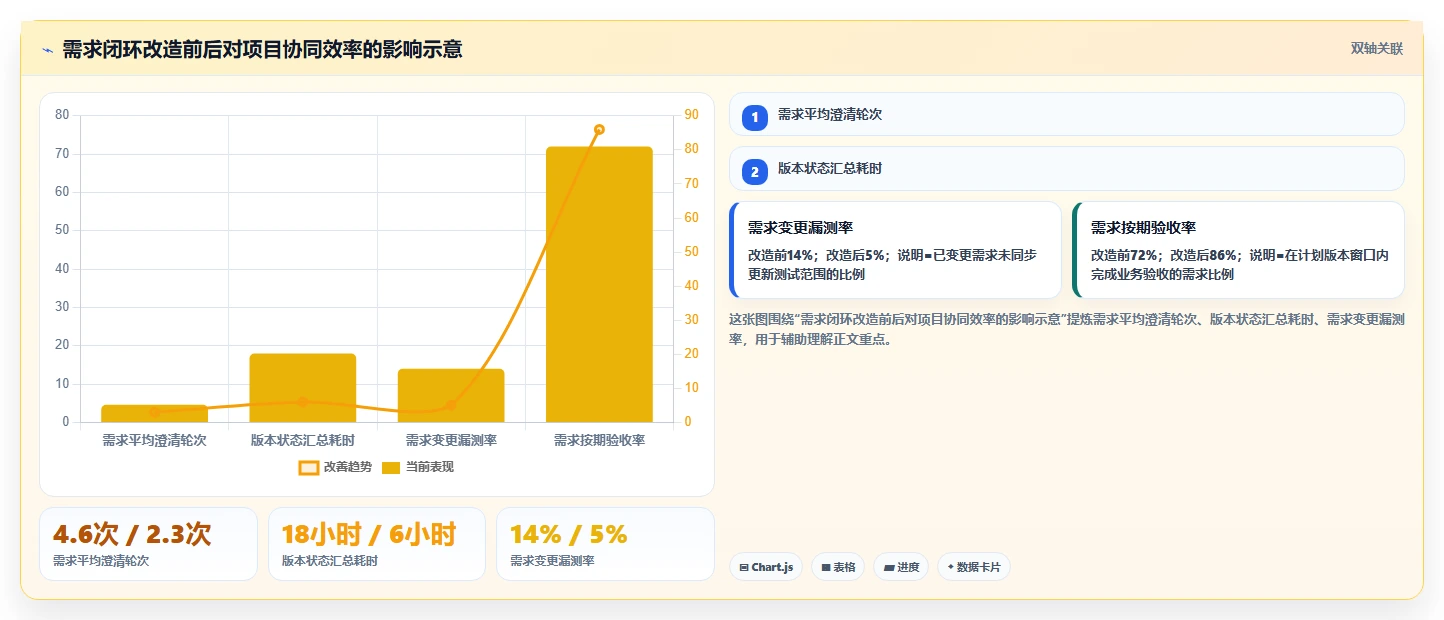Click the x-axis label 需求平均澄清轮次
Screen dimensions: 1444x620
pos(154,440)
